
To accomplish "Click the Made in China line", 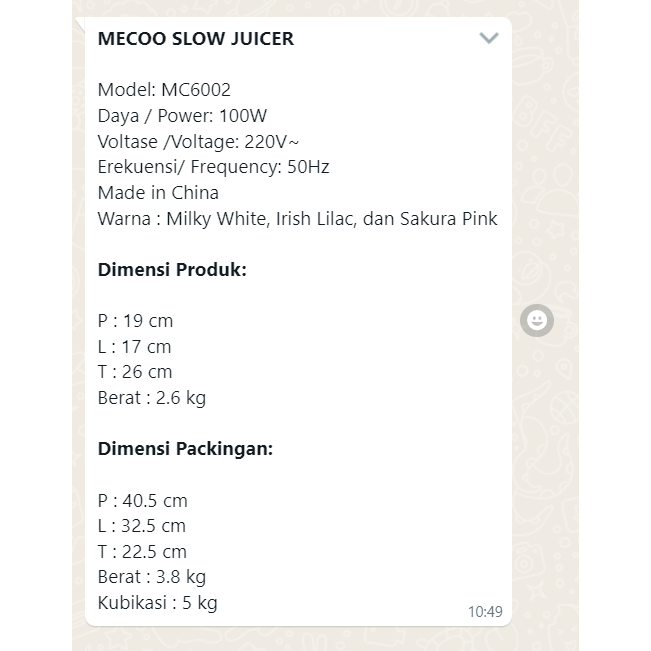I will point(158,192).
